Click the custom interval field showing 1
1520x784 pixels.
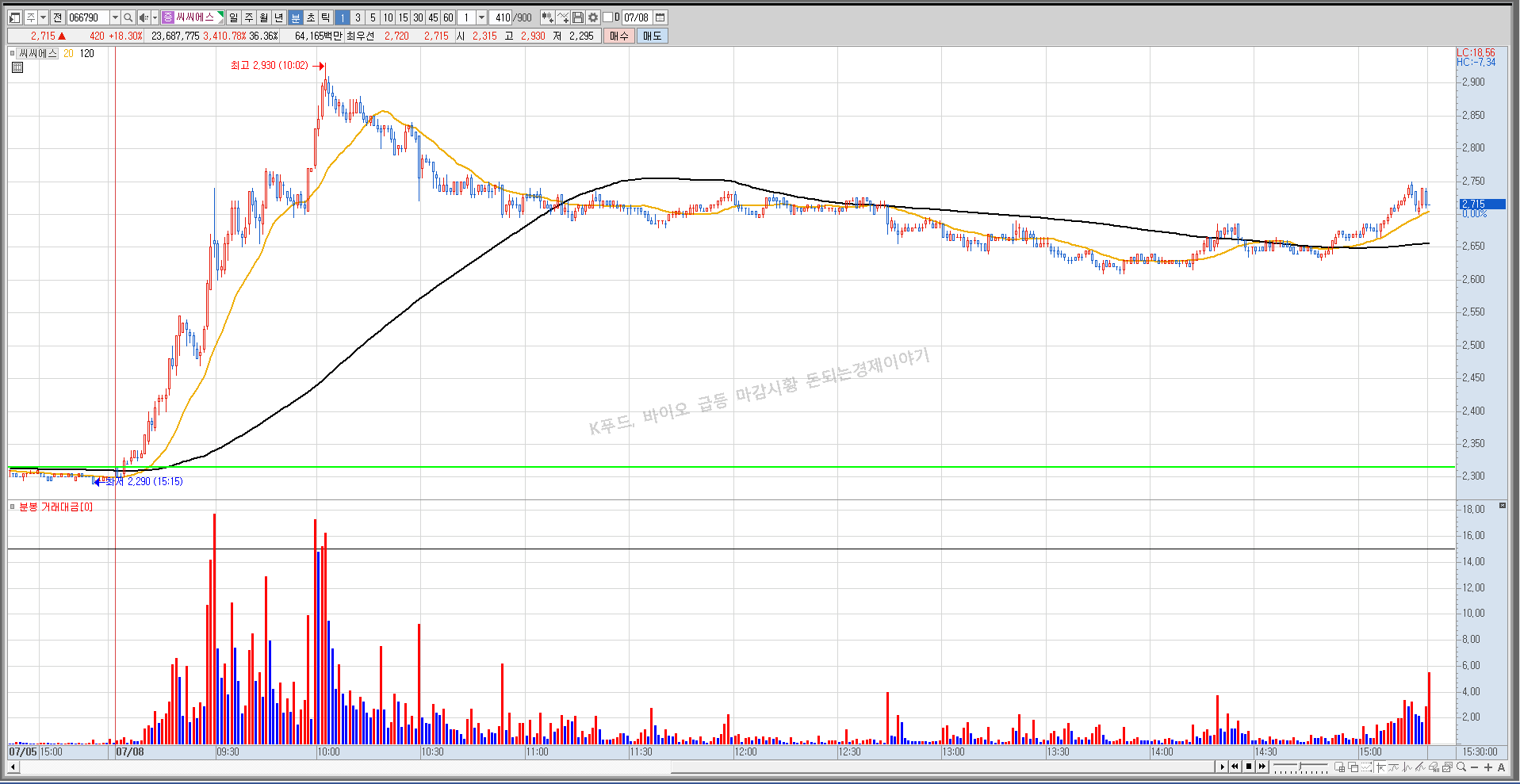point(466,17)
